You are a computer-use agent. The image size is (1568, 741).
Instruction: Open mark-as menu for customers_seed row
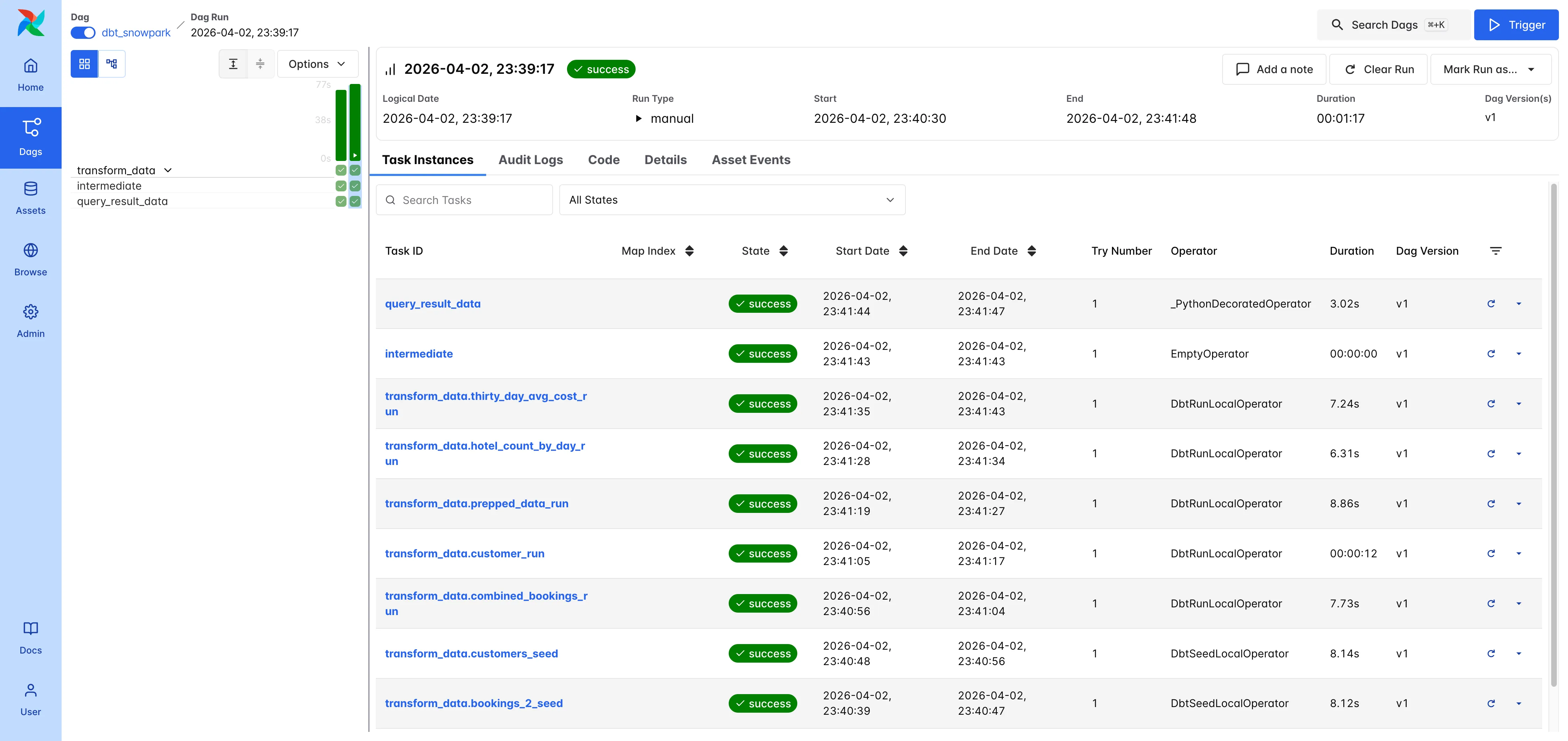click(1519, 654)
